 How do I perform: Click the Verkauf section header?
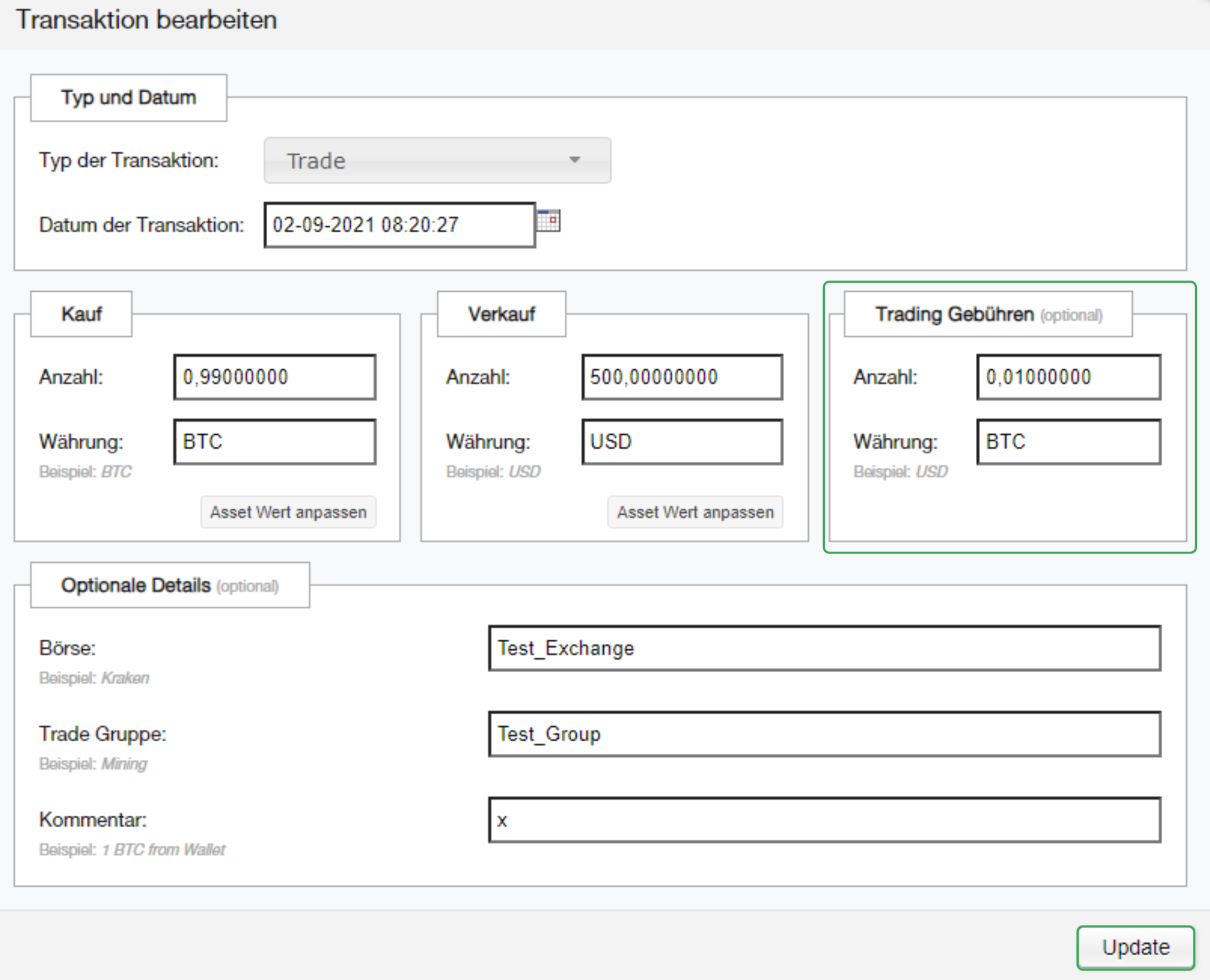tap(501, 314)
